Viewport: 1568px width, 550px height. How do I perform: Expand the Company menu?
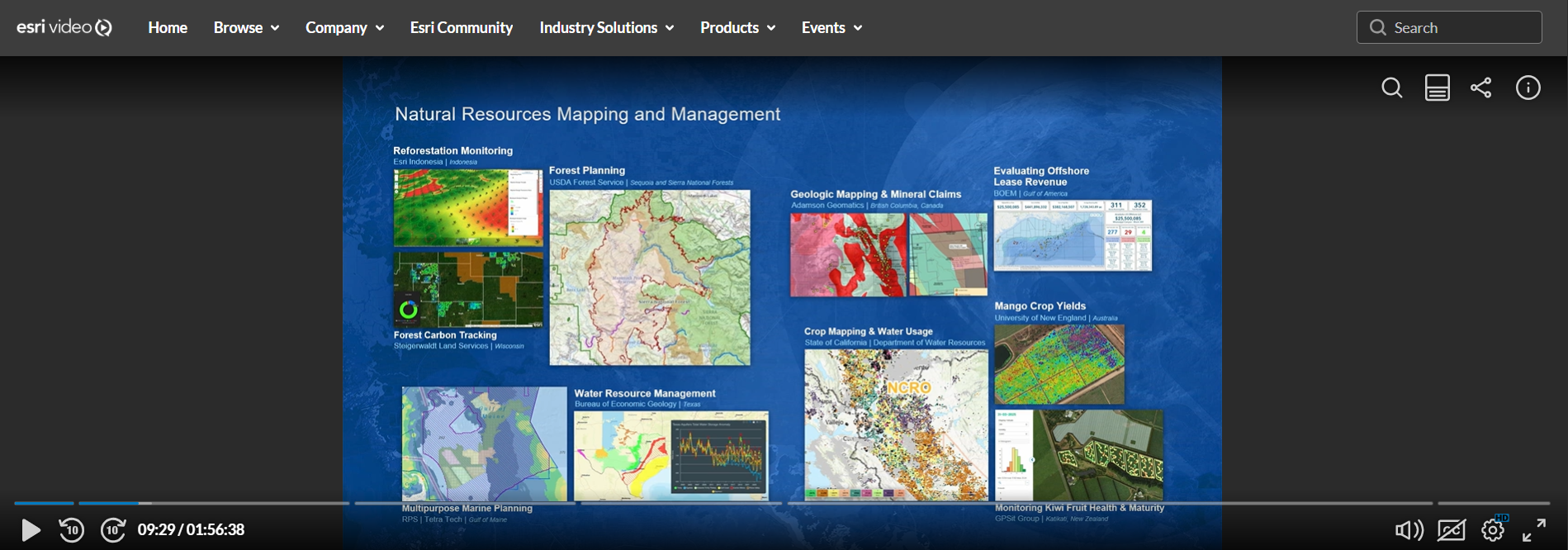point(344,27)
